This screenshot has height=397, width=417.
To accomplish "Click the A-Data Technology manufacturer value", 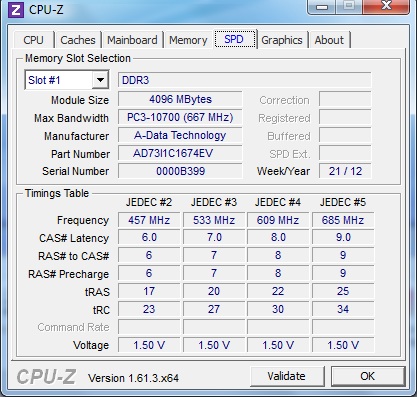I will pos(180,135).
